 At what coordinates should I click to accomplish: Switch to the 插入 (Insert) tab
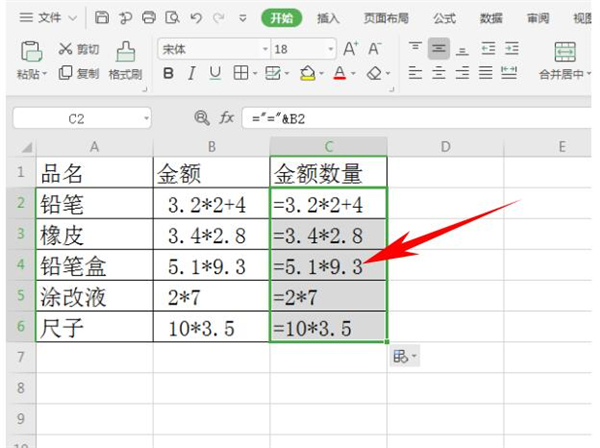pos(328,18)
